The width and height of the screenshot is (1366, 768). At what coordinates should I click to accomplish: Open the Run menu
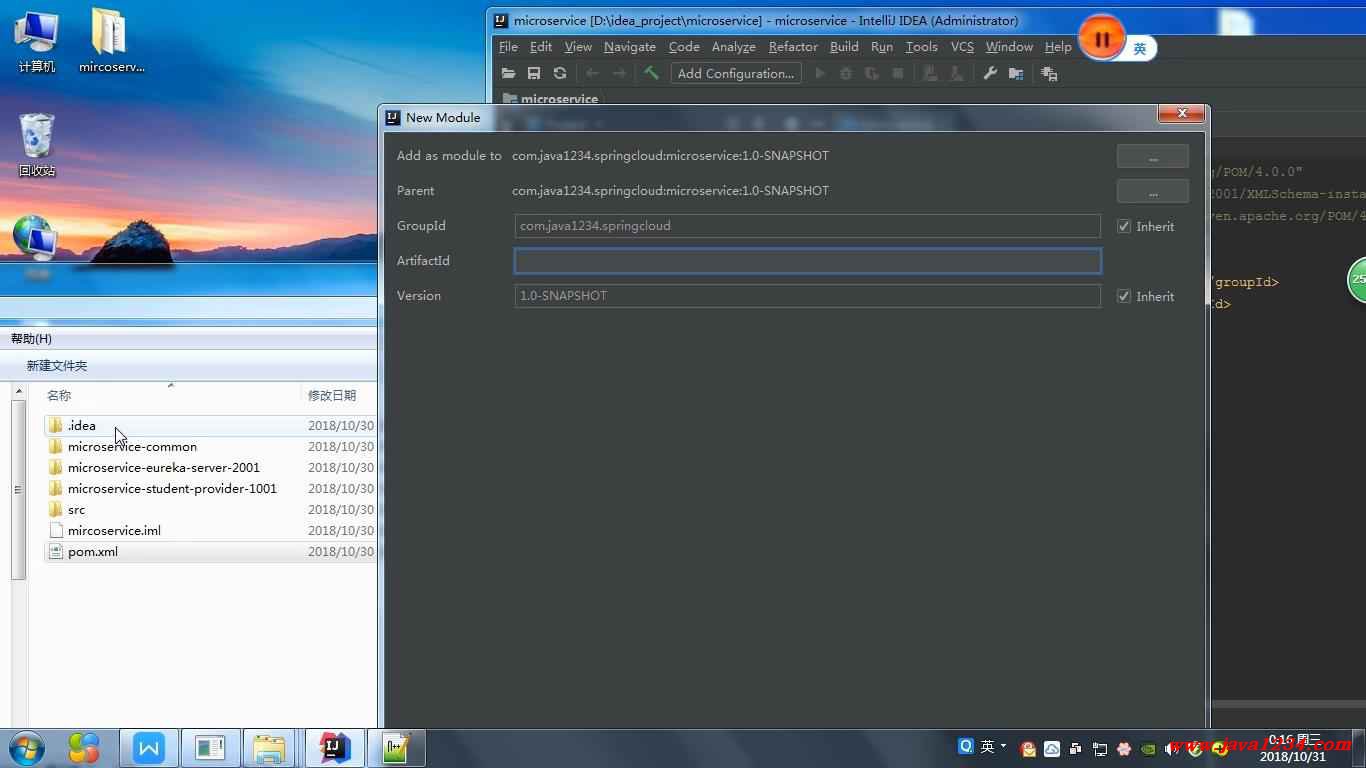pos(882,47)
